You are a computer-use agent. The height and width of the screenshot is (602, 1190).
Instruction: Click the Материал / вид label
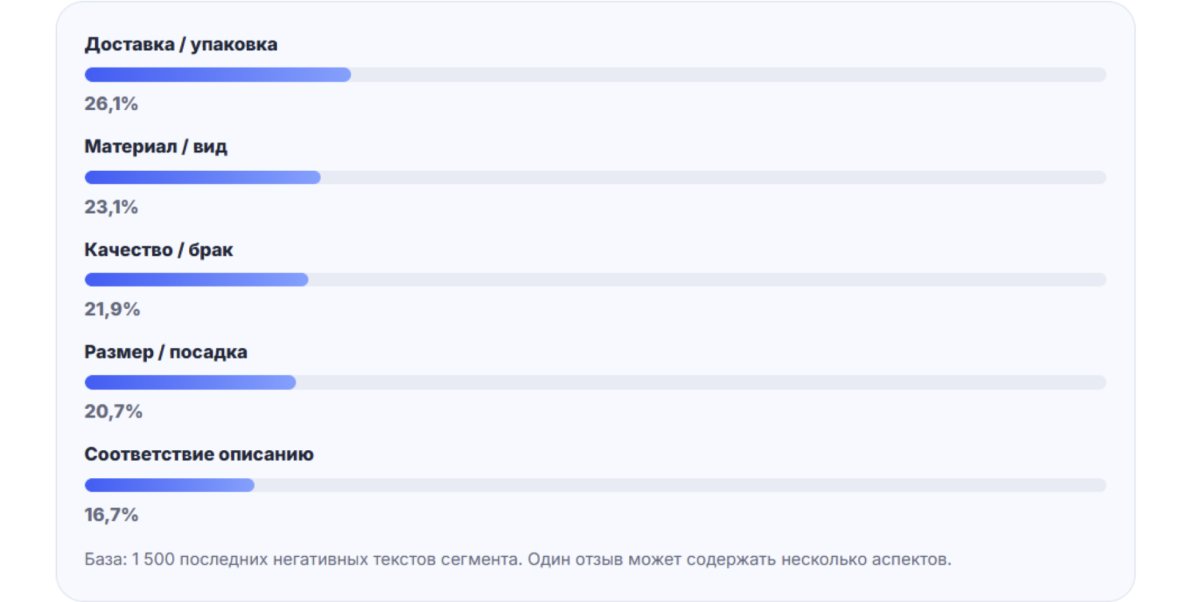[x=156, y=147]
